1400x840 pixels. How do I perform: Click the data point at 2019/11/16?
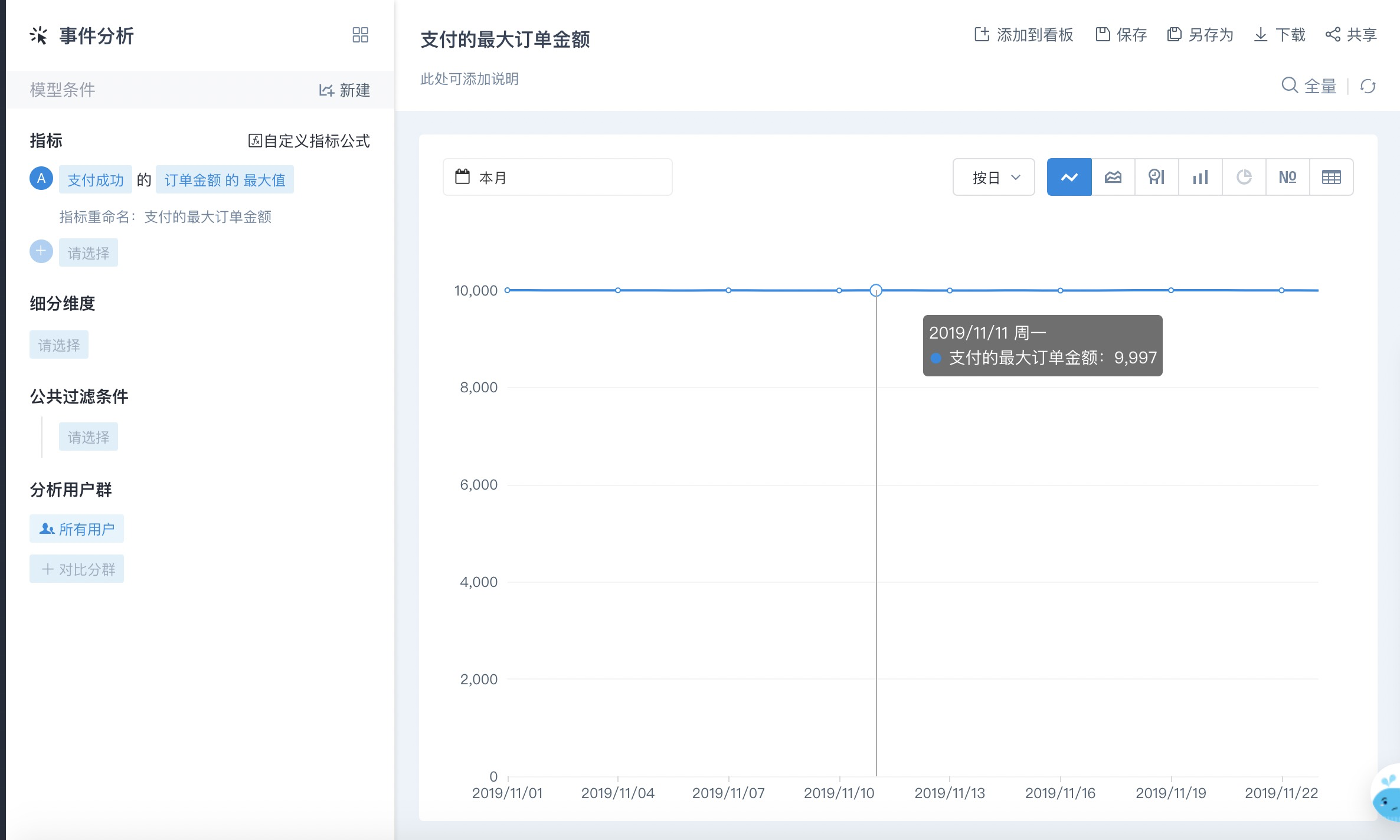tap(1061, 290)
